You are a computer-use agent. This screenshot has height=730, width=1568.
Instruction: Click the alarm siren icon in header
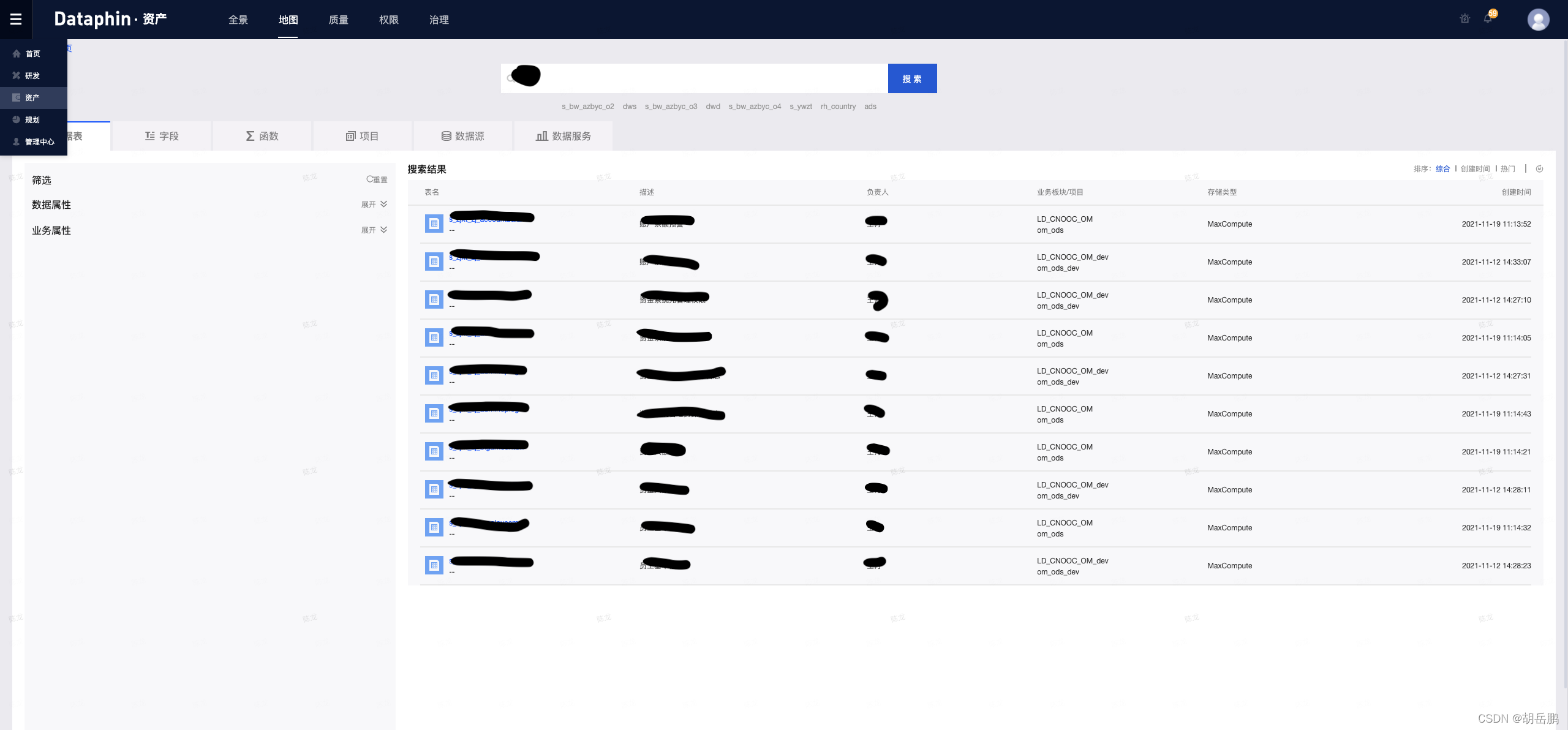point(1464,19)
